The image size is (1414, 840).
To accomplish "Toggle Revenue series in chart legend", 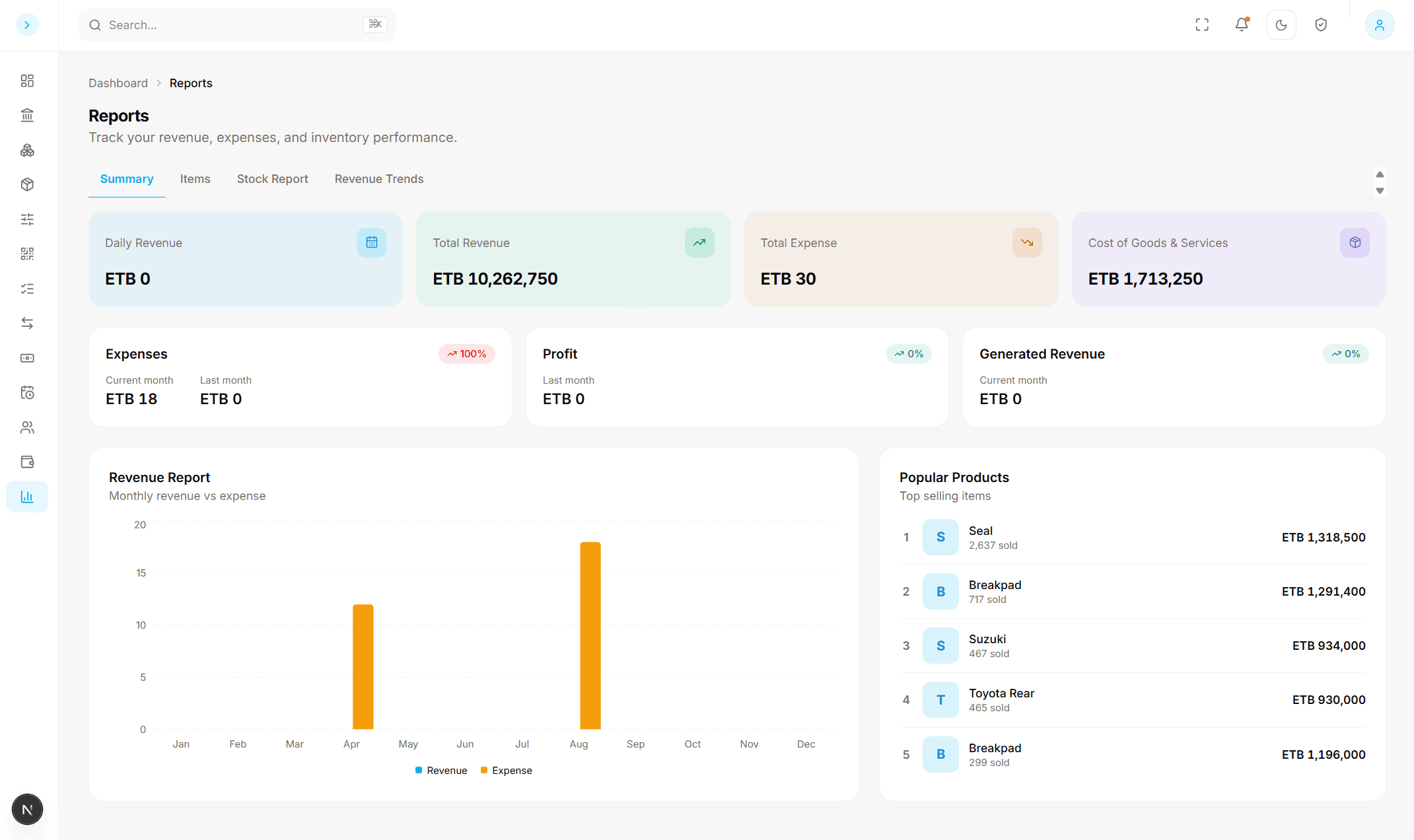I will (x=441, y=771).
